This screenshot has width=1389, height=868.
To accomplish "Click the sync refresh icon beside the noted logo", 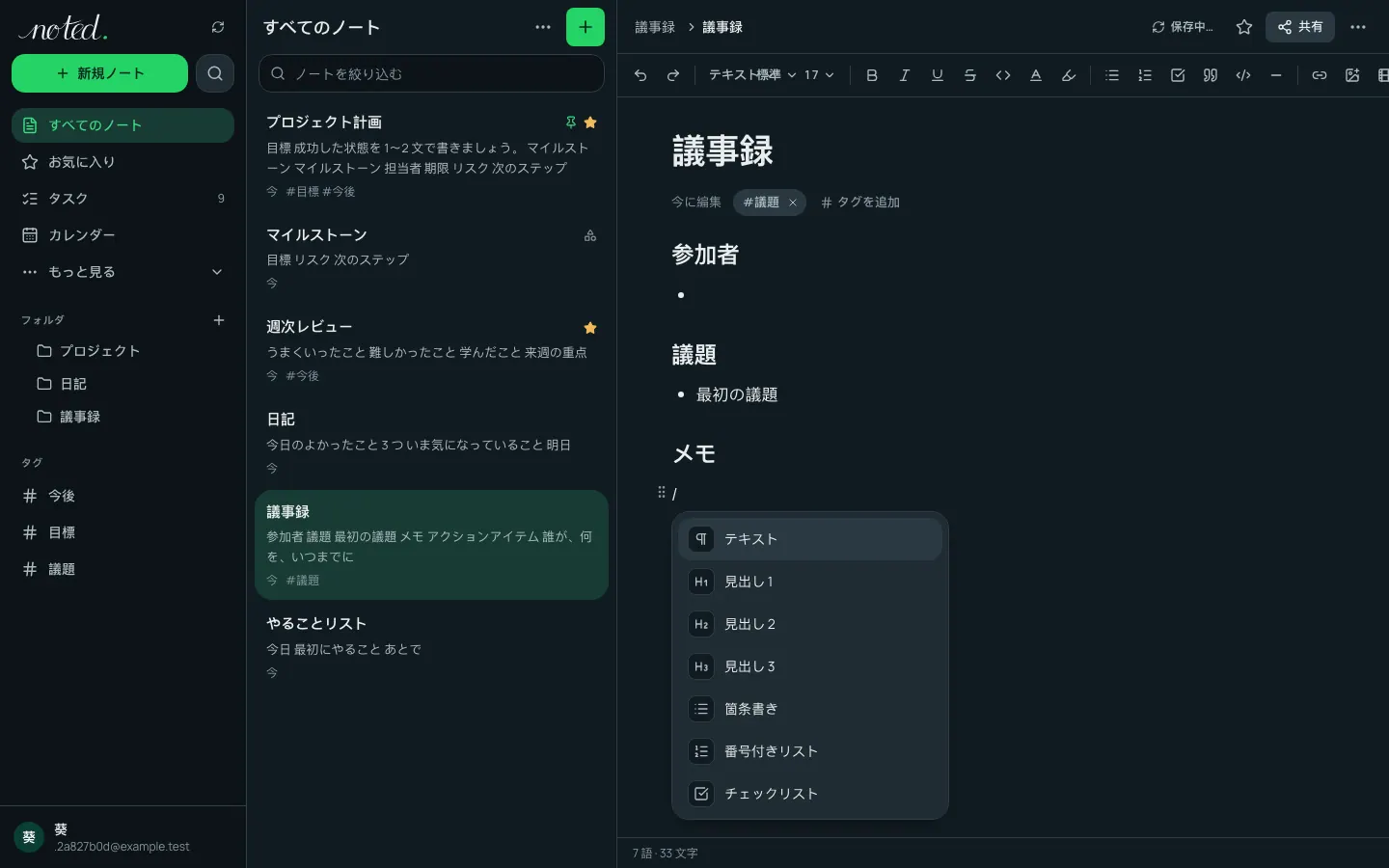I will [218, 27].
